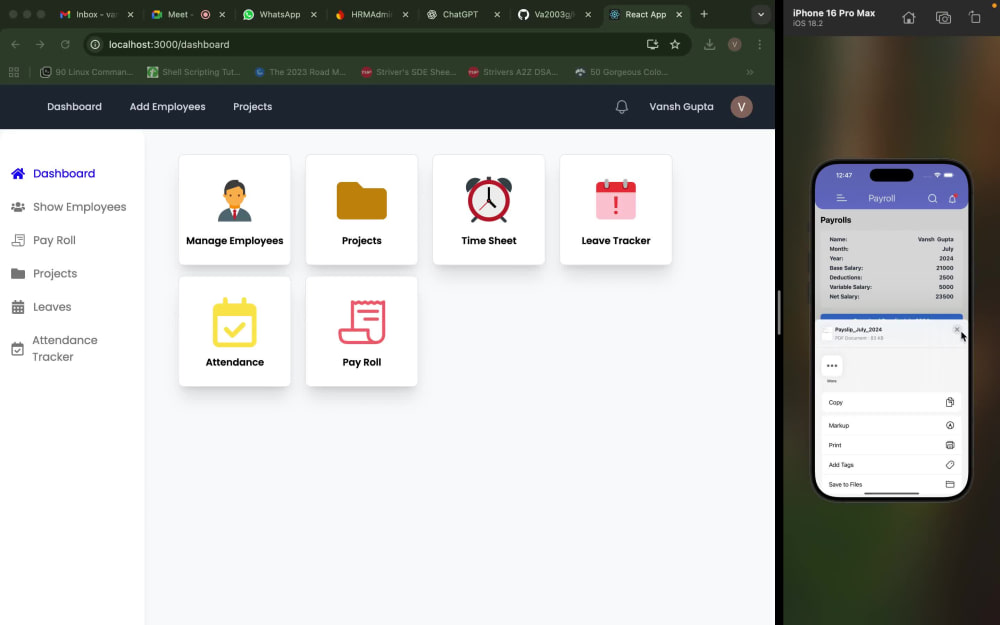This screenshot has height=625, width=1000.
Task: Switch to the HRMAdmin browser tab
Action: pyautogui.click(x=370, y=14)
